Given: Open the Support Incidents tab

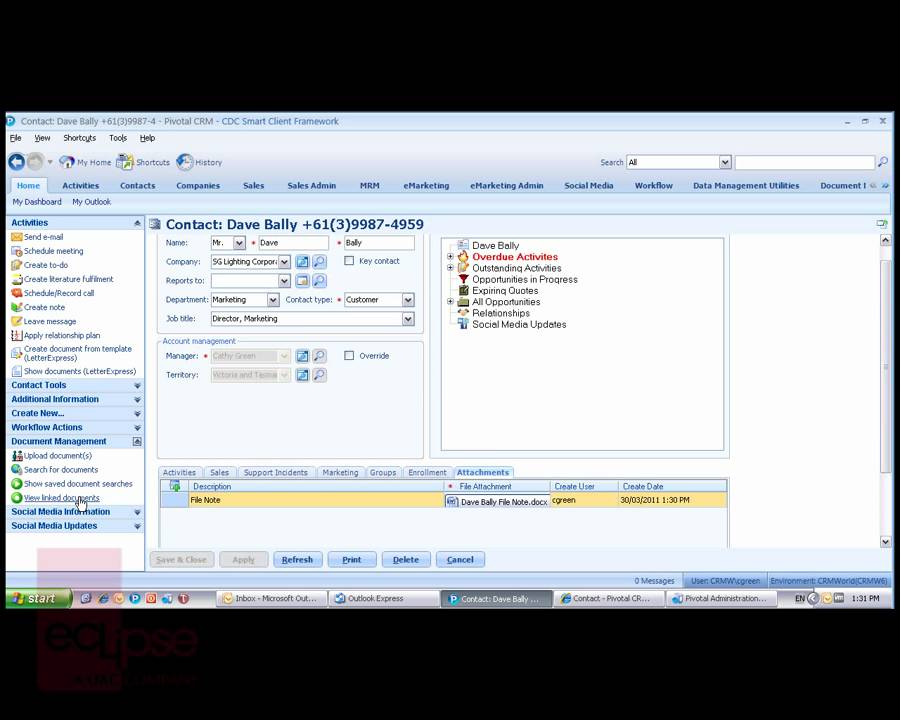Looking at the screenshot, I should [x=276, y=472].
